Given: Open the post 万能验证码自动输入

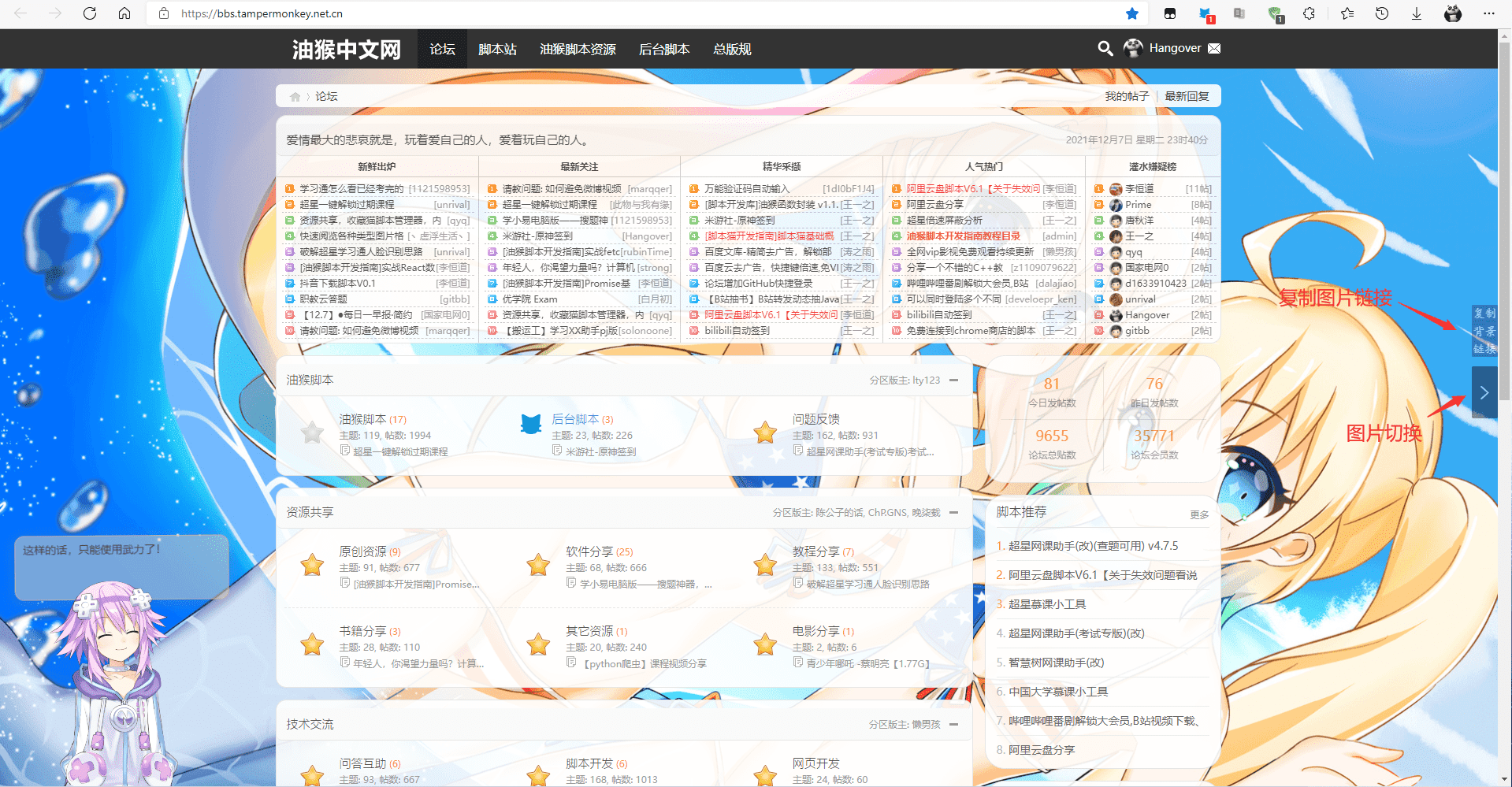Looking at the screenshot, I should pos(746,189).
